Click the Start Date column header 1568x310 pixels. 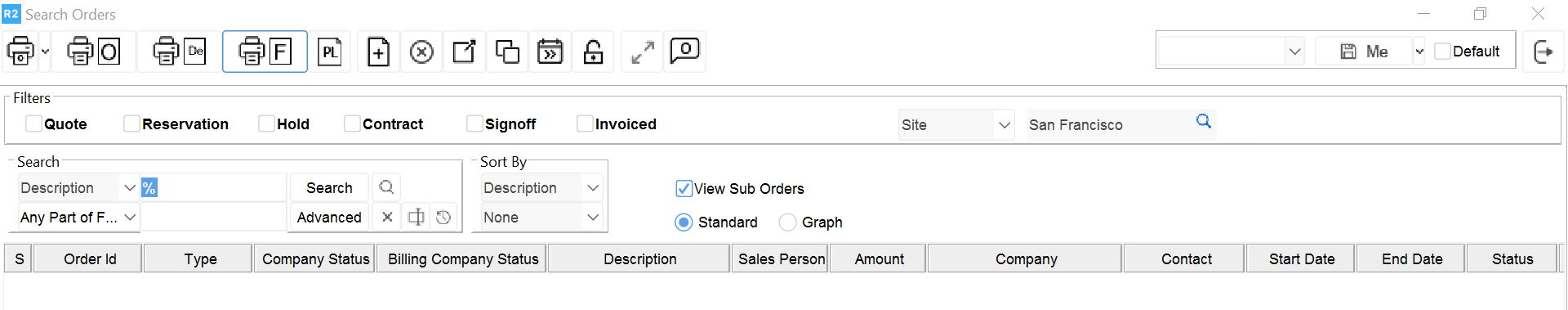click(x=1302, y=258)
